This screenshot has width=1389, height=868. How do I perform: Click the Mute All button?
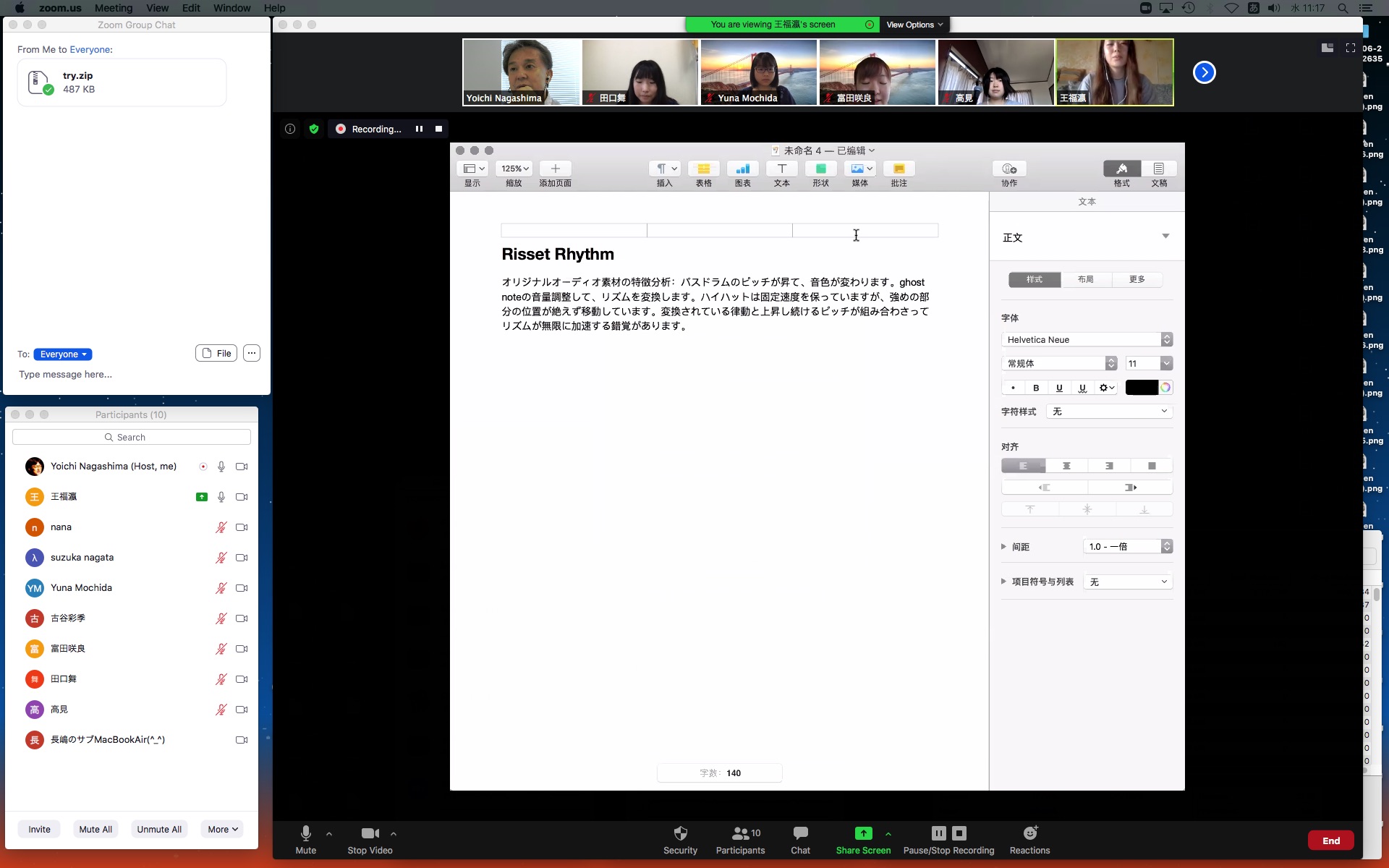(95, 829)
